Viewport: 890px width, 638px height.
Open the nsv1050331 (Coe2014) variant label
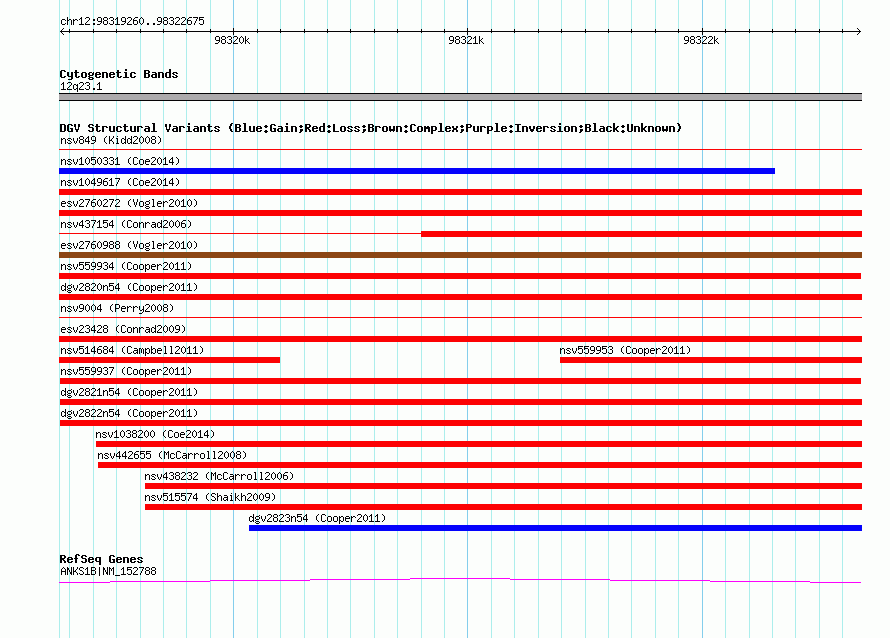pyautogui.click(x=120, y=161)
